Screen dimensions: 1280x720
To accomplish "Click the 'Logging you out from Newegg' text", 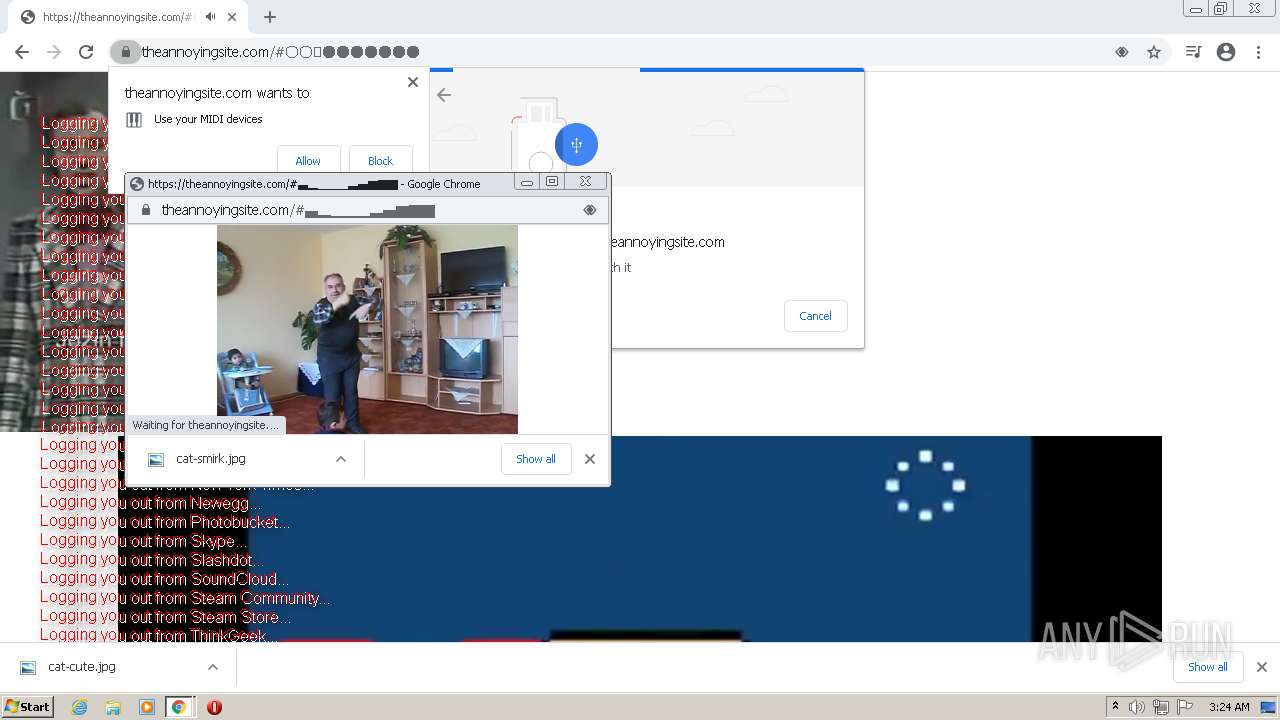I will point(151,503).
